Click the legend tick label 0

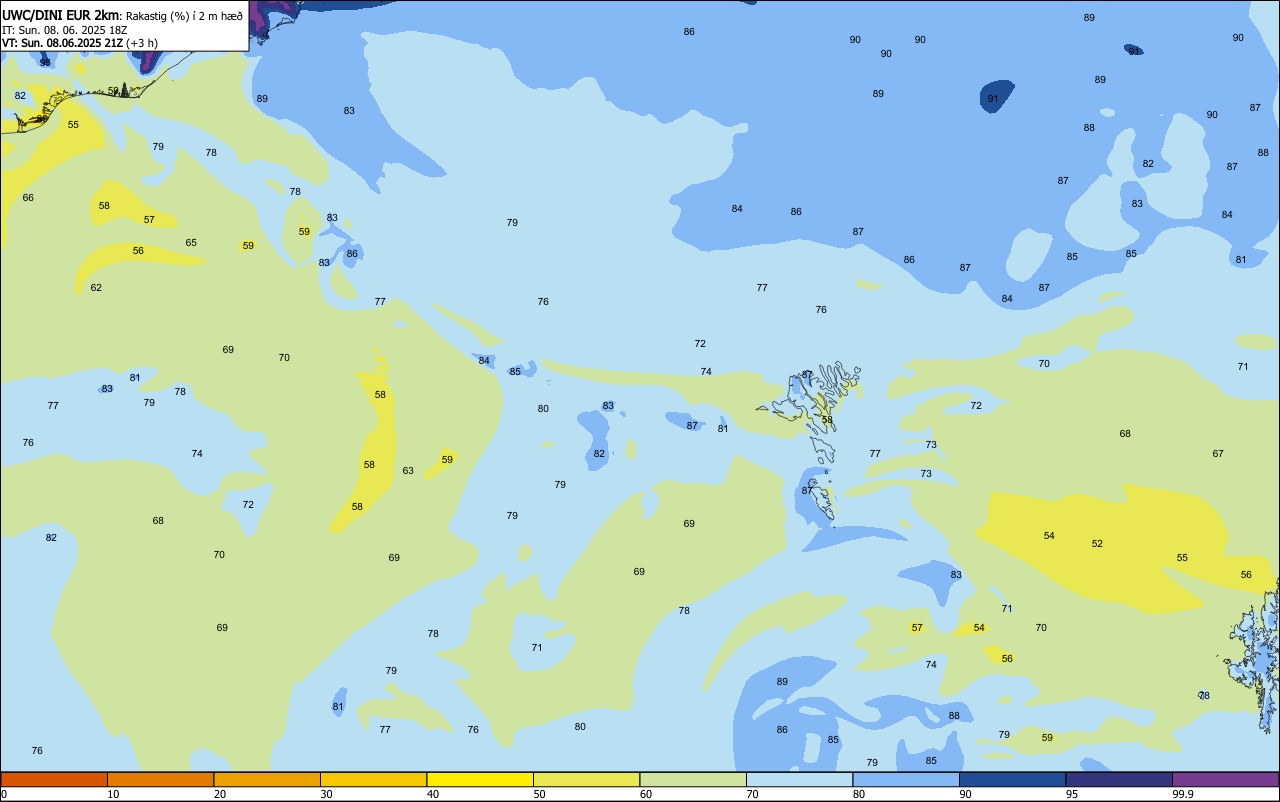pyautogui.click(x=4, y=794)
